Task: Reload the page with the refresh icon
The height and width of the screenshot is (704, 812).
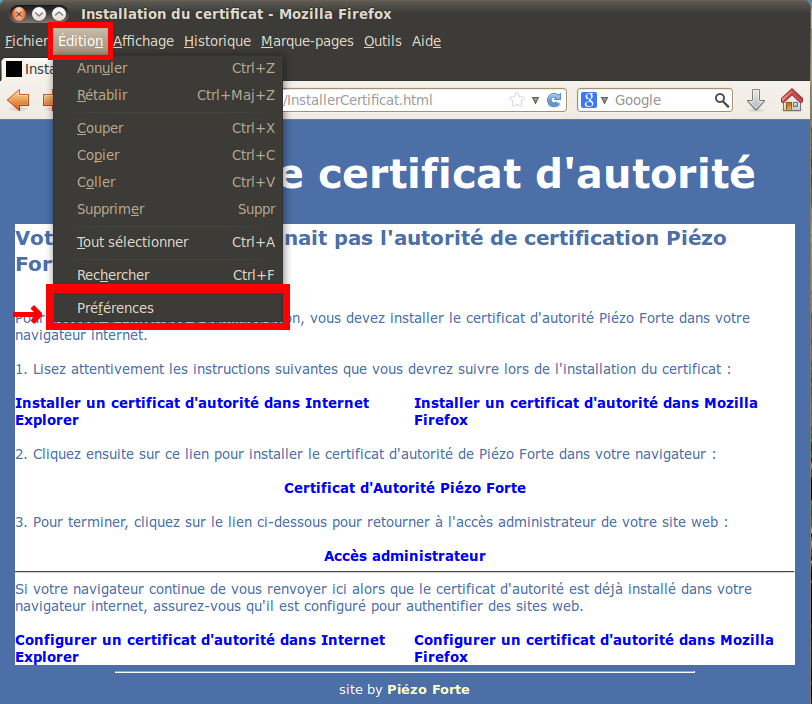Action: (554, 100)
